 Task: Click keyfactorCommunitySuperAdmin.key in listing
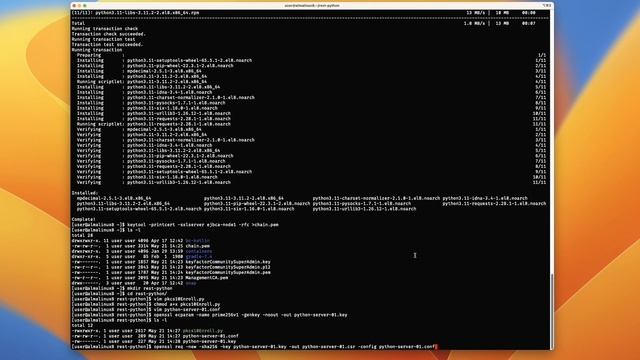tap(228, 262)
